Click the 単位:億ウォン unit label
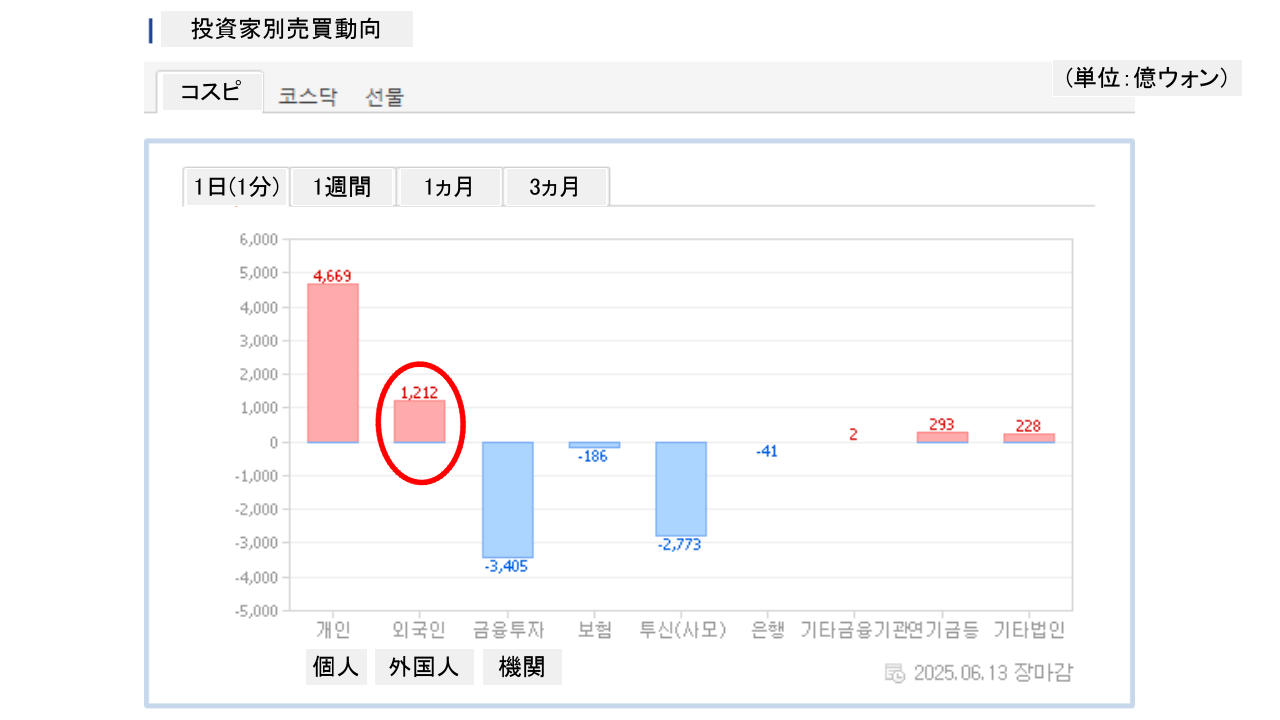This screenshot has width=1280, height=720. pos(1146,78)
